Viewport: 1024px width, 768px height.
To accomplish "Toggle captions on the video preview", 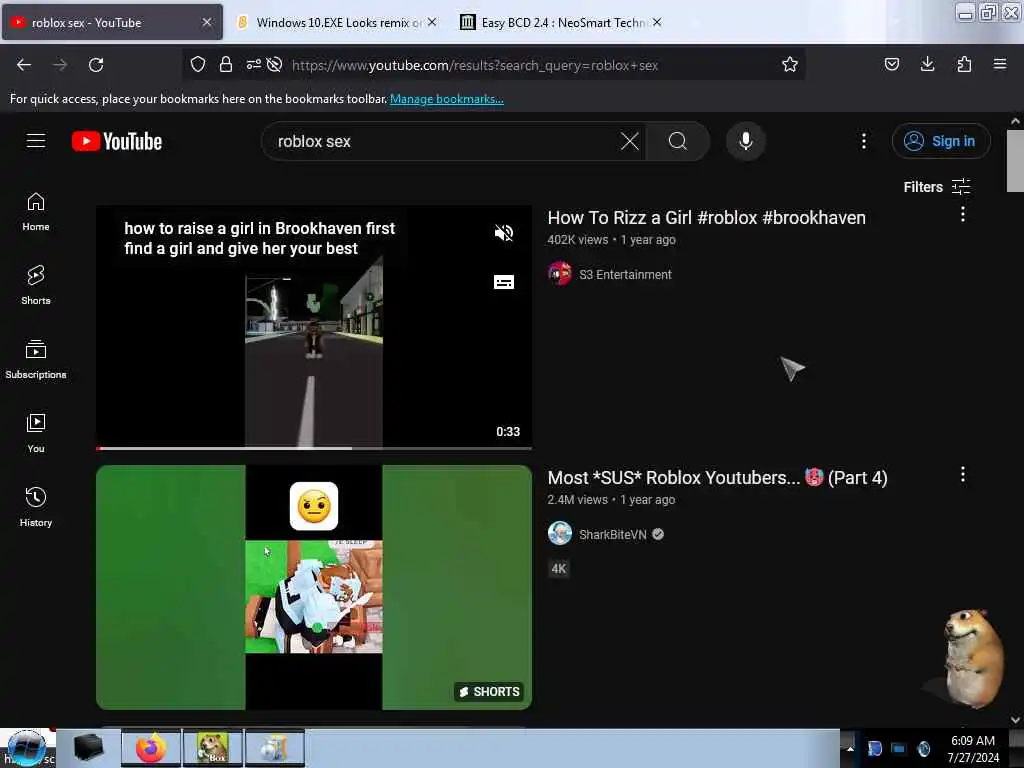I will coord(504,282).
